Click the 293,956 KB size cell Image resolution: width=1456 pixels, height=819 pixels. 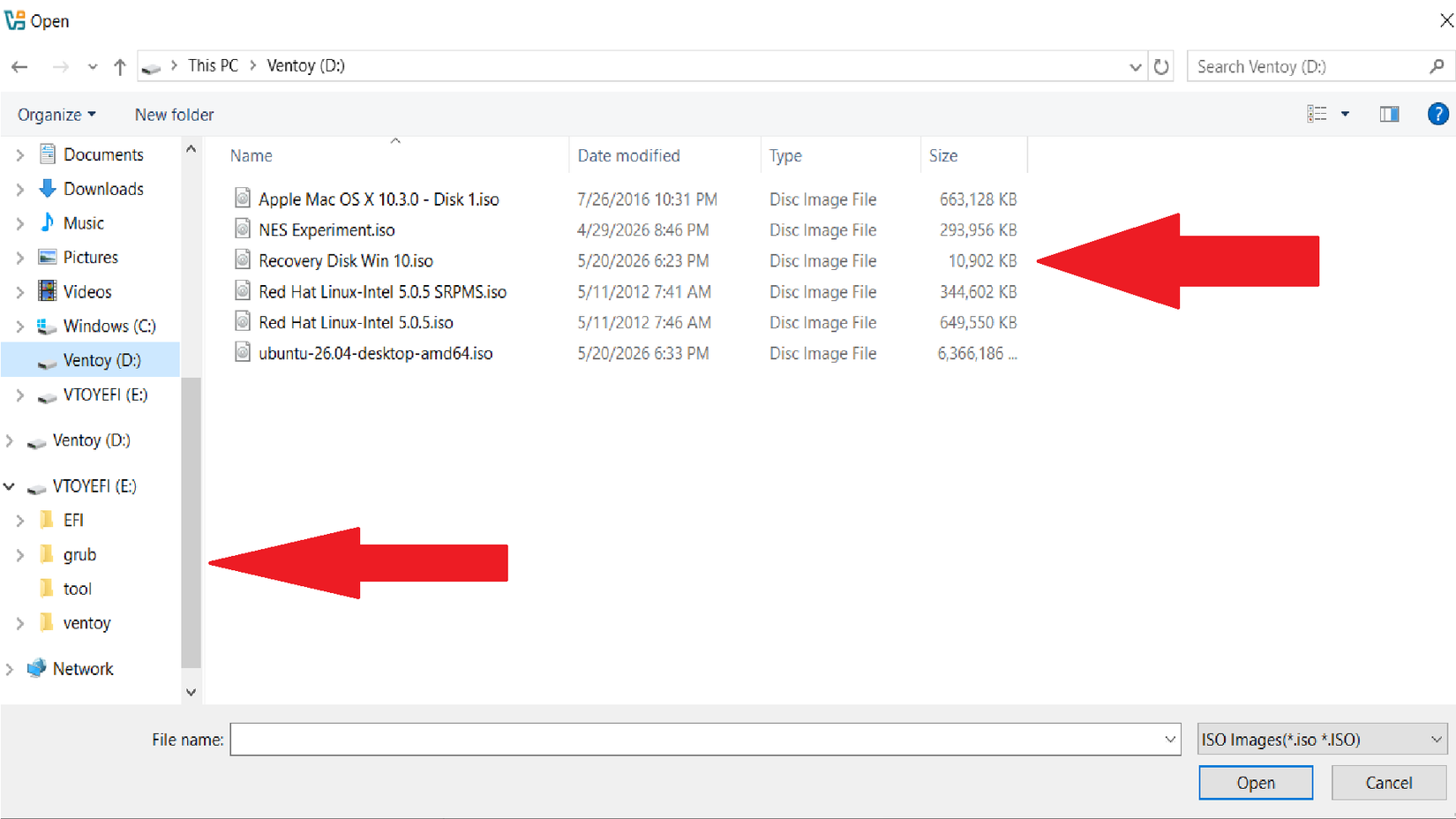[x=978, y=229]
